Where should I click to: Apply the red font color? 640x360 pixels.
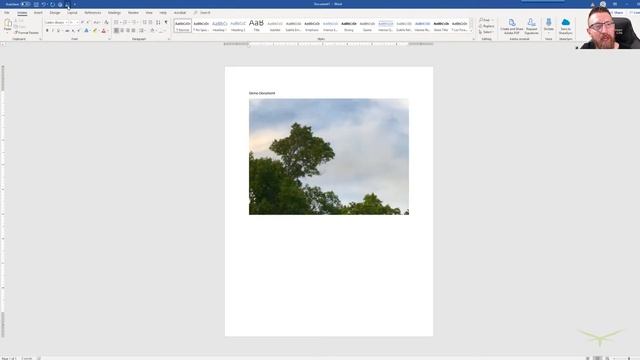[x=104, y=31]
